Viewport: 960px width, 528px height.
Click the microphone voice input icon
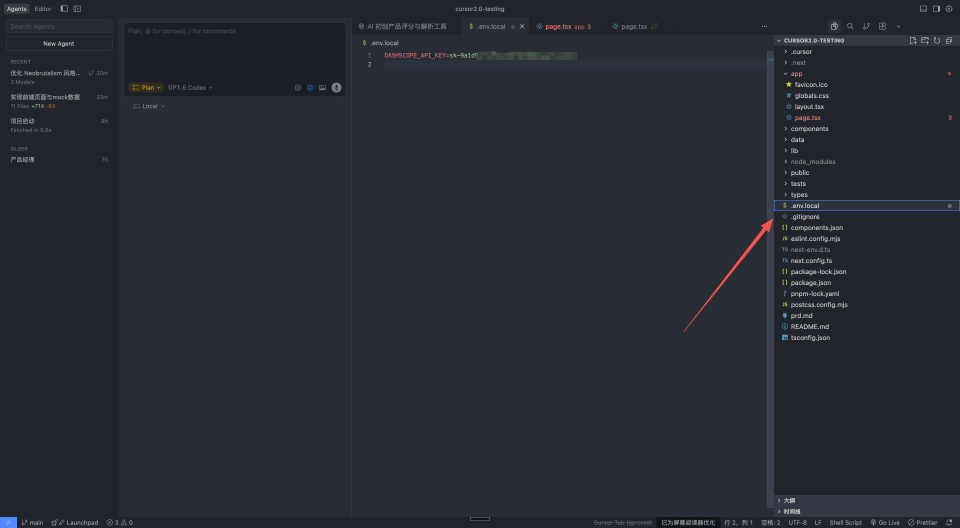pos(336,88)
